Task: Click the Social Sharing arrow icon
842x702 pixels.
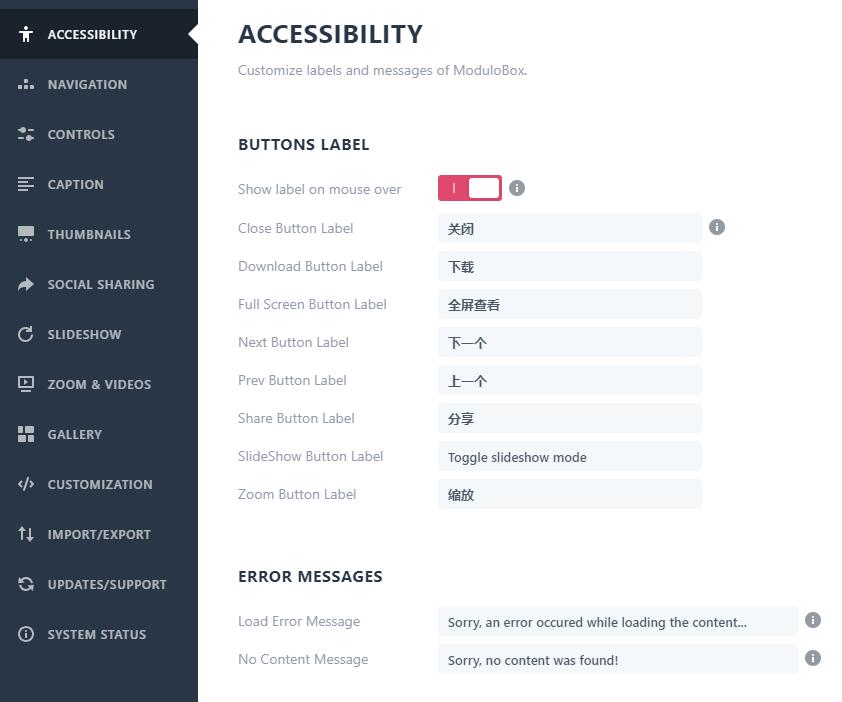Action: (26, 285)
